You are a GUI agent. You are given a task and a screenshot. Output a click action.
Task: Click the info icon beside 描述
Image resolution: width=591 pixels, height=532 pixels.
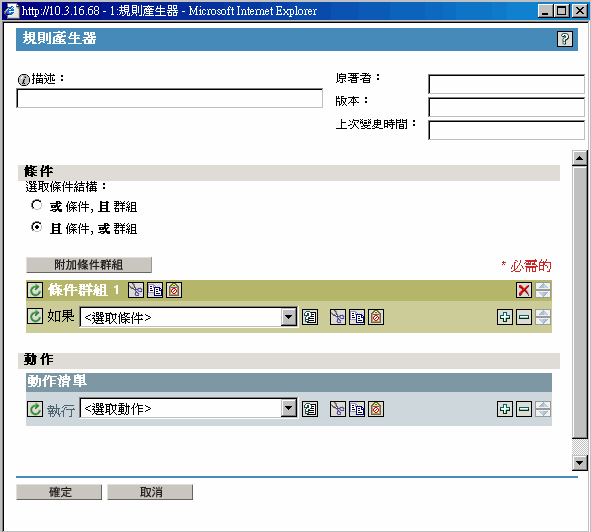coord(24,80)
